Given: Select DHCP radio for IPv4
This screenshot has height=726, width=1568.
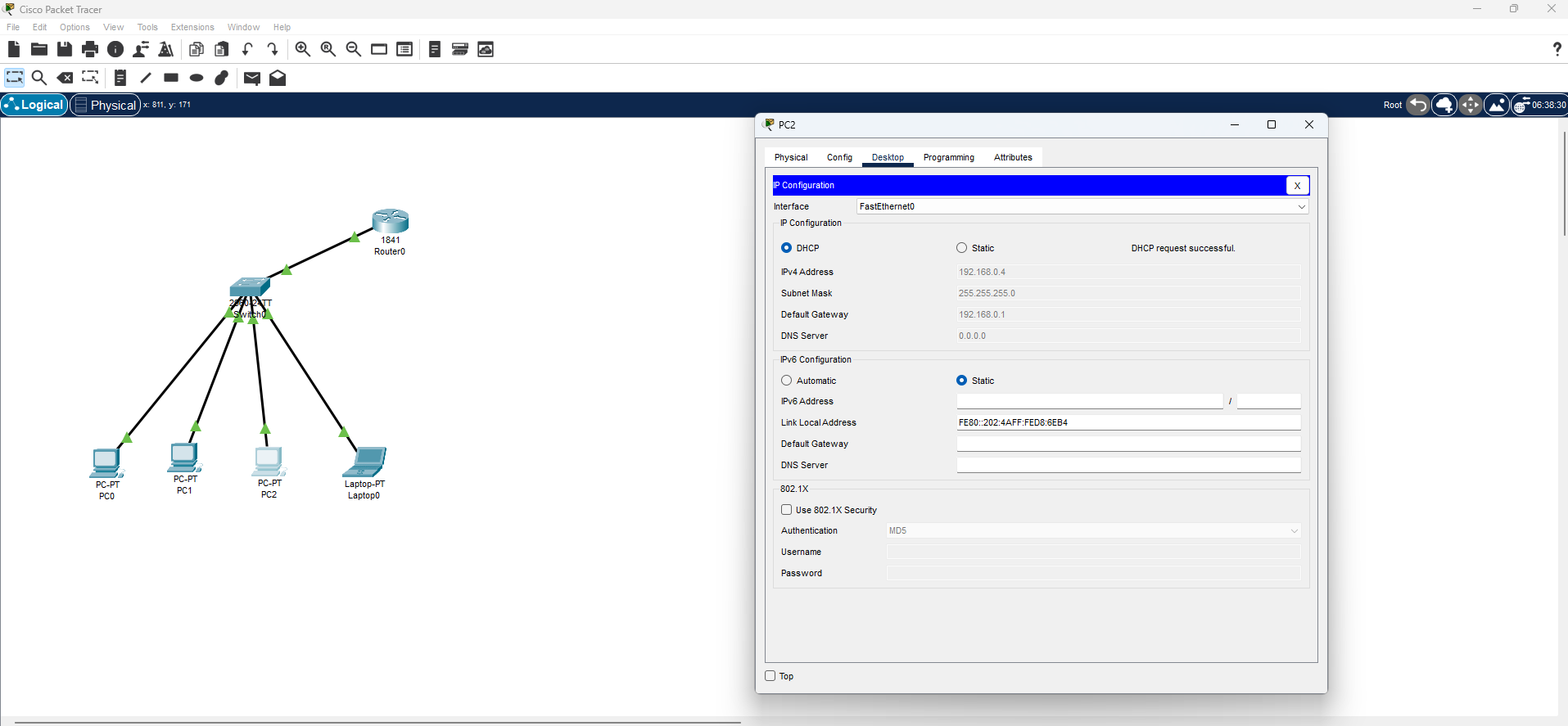Looking at the screenshot, I should (787, 248).
